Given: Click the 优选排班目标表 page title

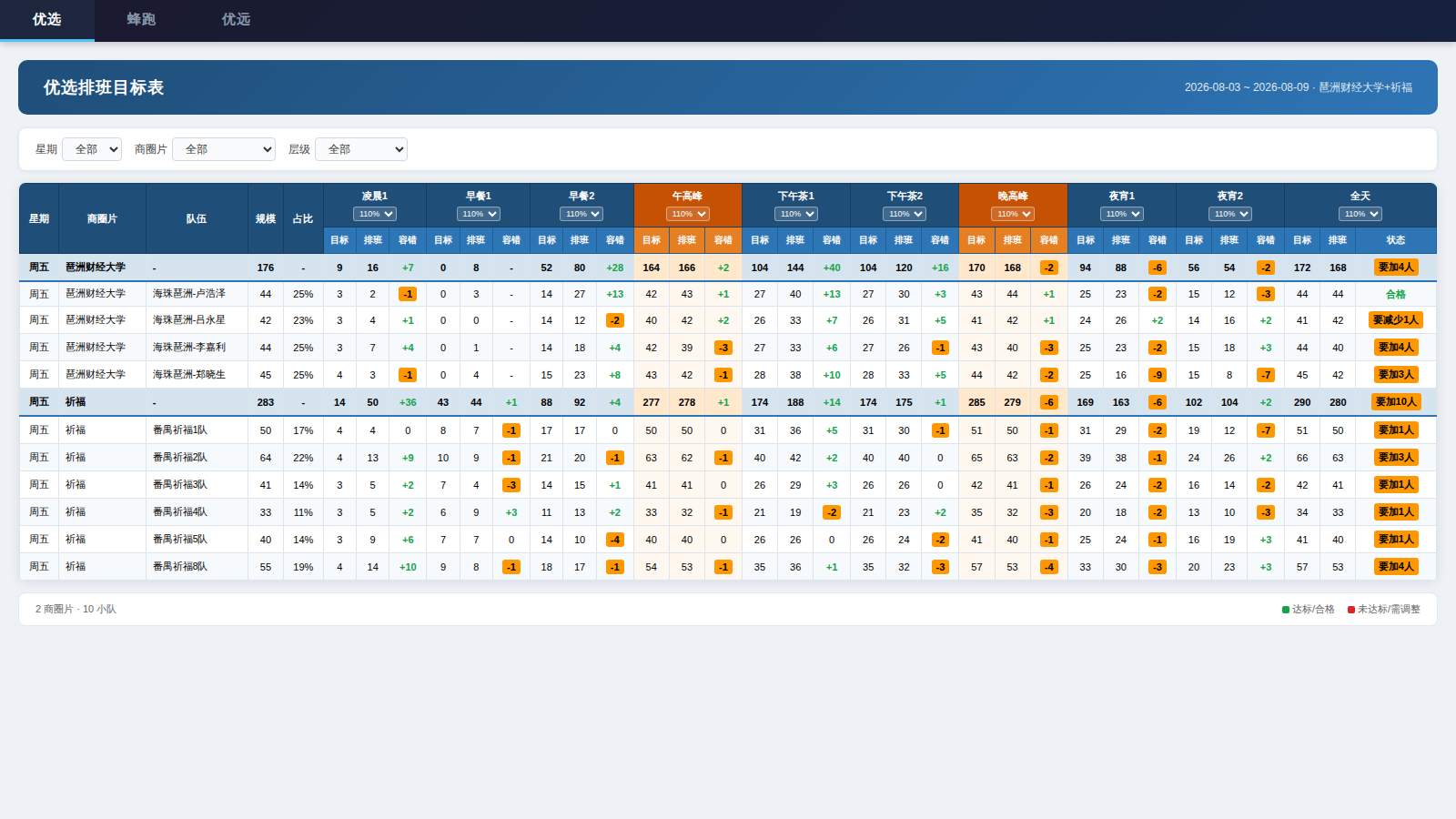Looking at the screenshot, I should (x=104, y=87).
